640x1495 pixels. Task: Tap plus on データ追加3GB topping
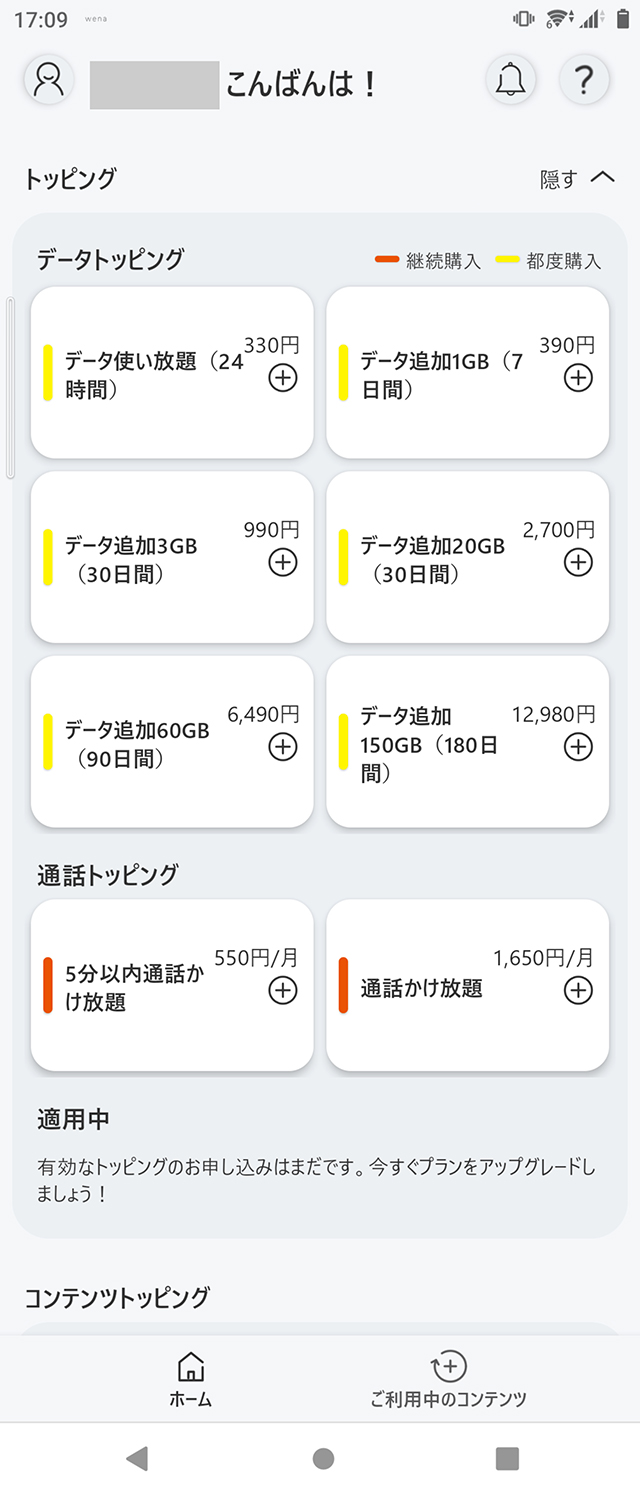click(x=283, y=562)
